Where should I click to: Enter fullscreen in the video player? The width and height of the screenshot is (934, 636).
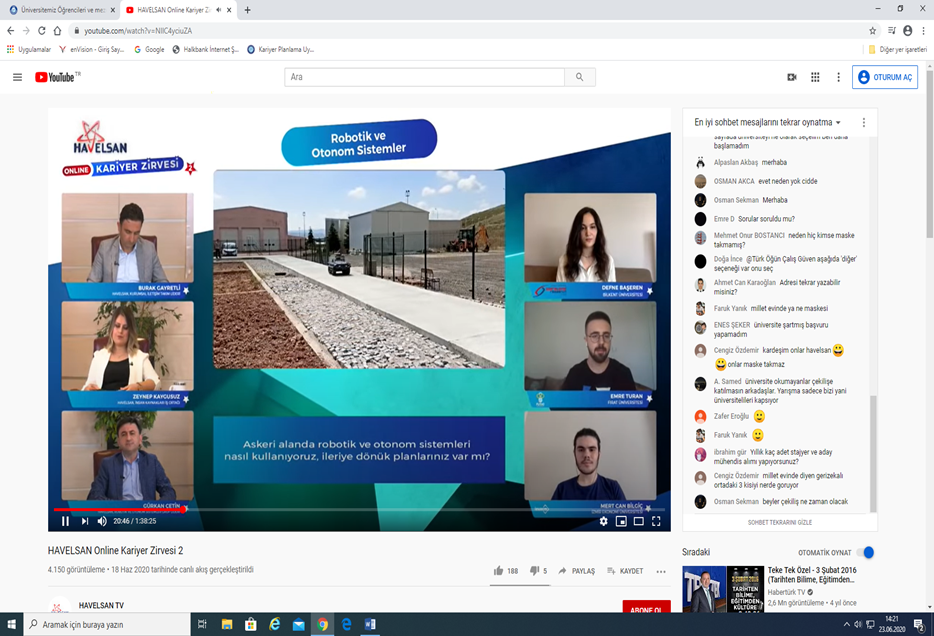pos(656,521)
